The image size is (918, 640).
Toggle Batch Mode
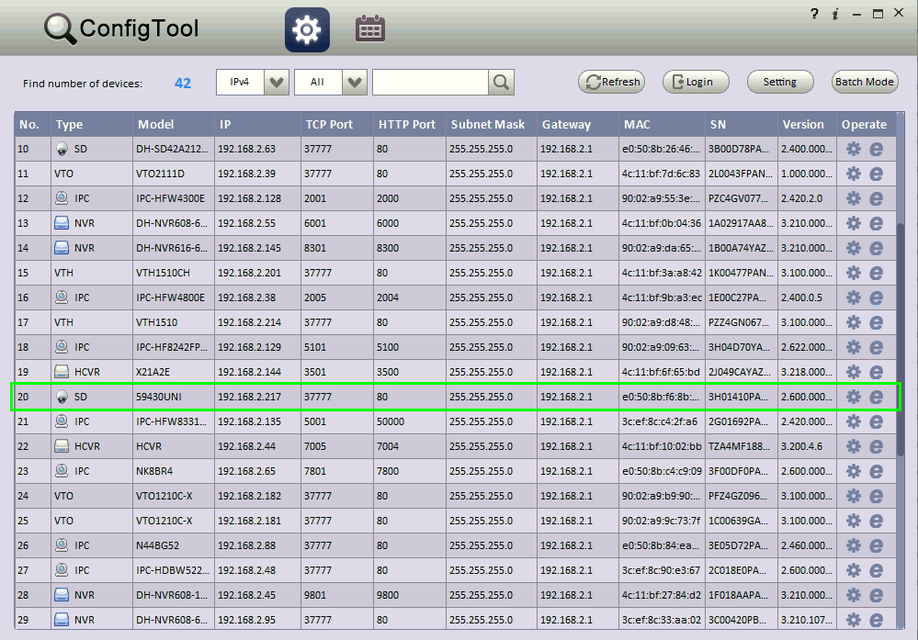tap(865, 83)
